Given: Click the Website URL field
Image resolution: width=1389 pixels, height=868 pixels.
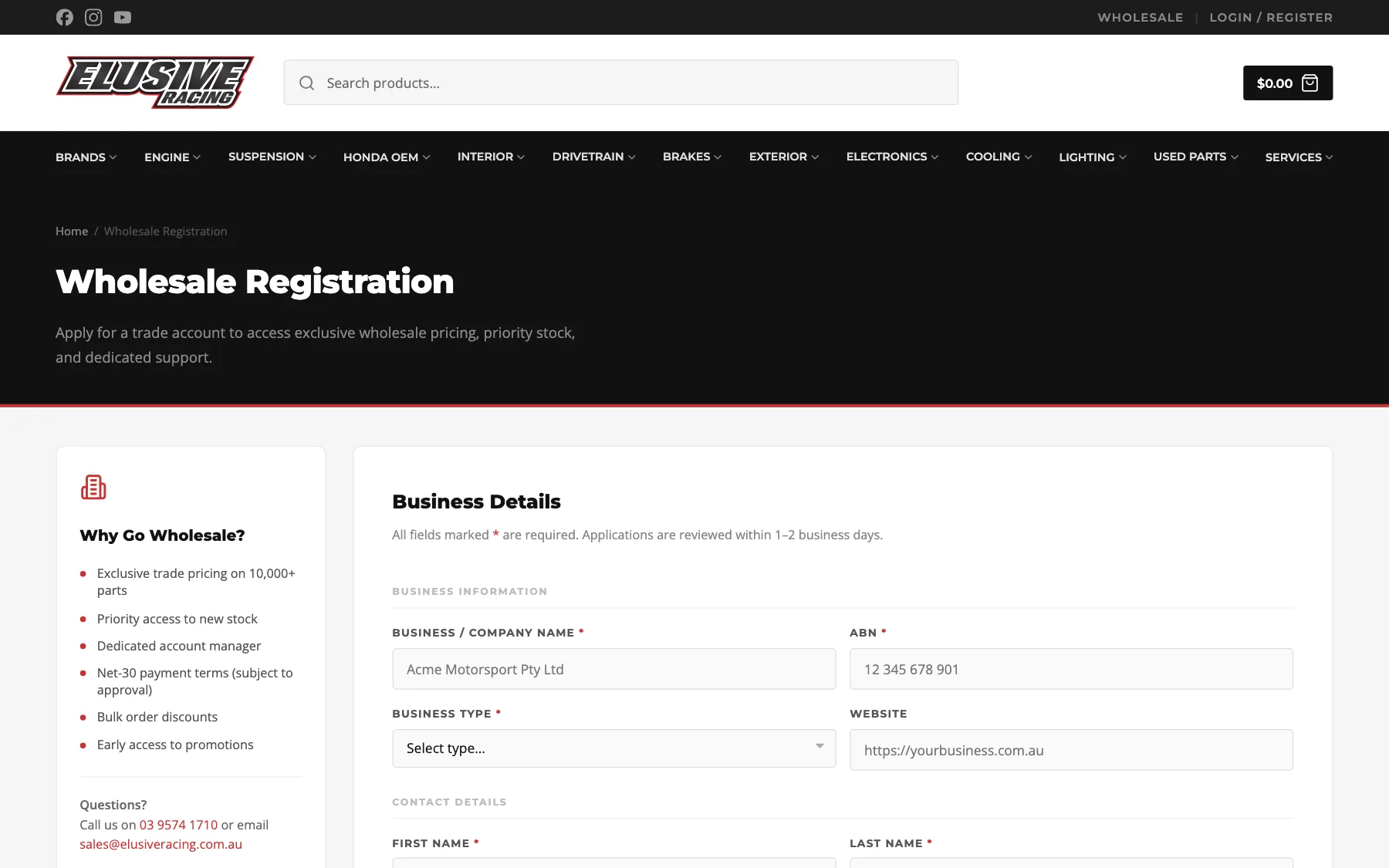Looking at the screenshot, I should click(1071, 750).
